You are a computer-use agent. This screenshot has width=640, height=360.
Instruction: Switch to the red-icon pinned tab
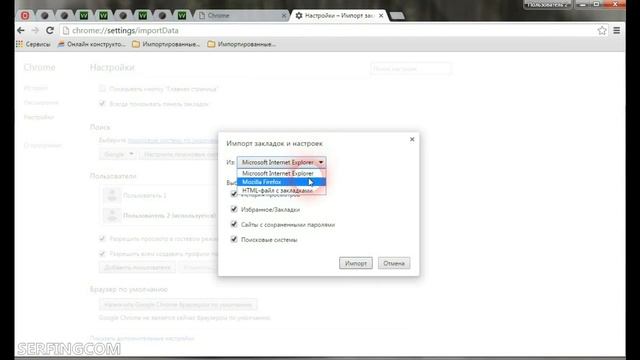tap(25, 16)
